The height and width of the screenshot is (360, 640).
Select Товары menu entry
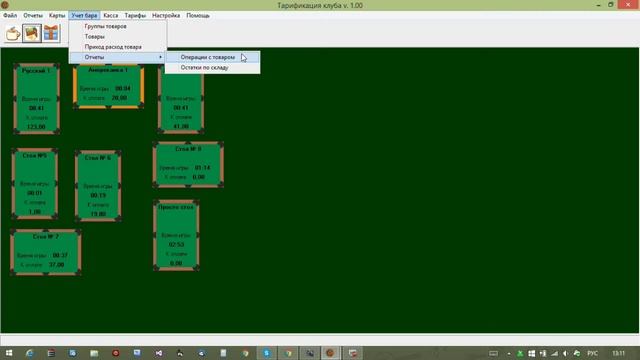point(118,37)
